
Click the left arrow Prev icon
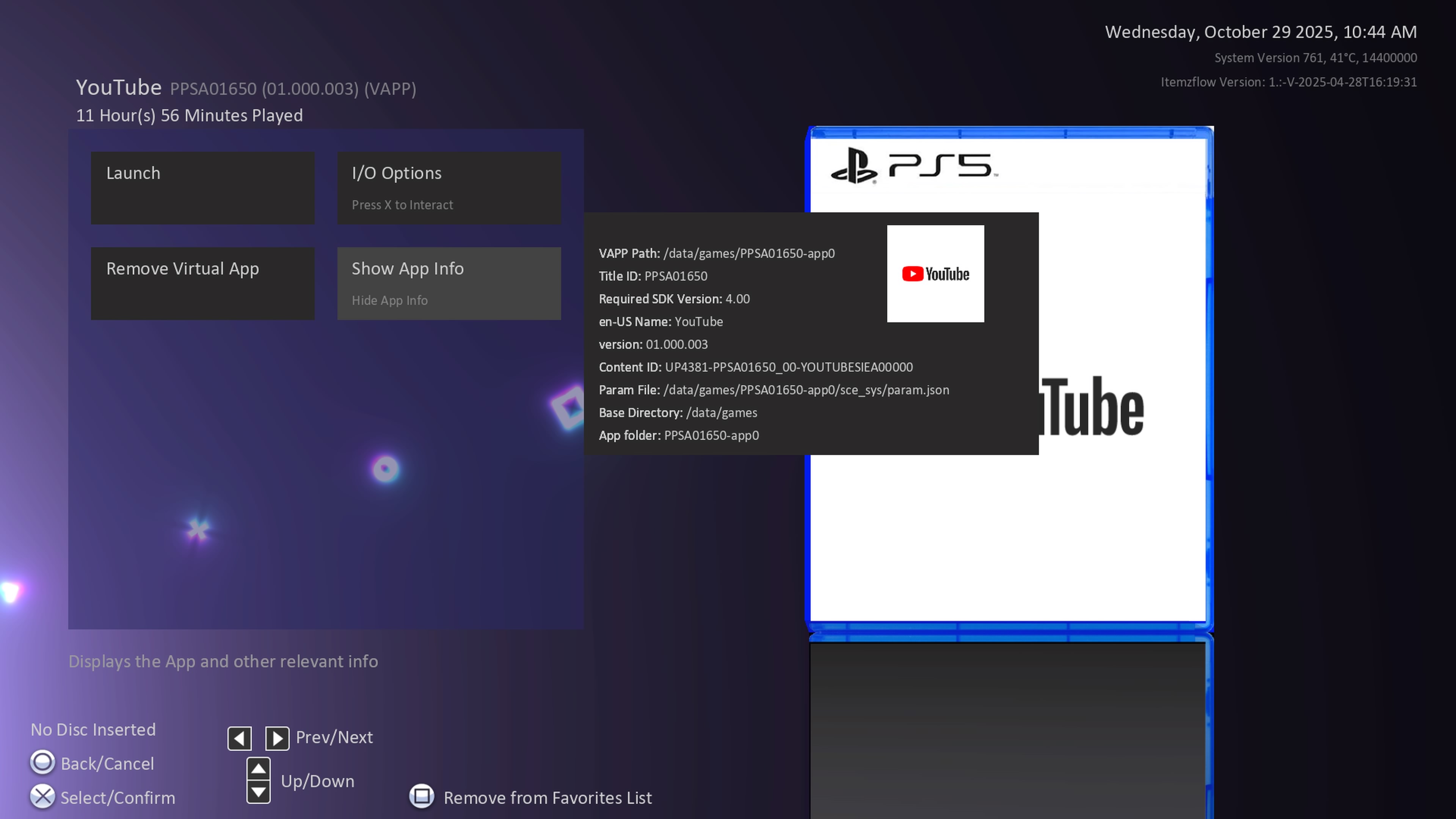tap(240, 738)
